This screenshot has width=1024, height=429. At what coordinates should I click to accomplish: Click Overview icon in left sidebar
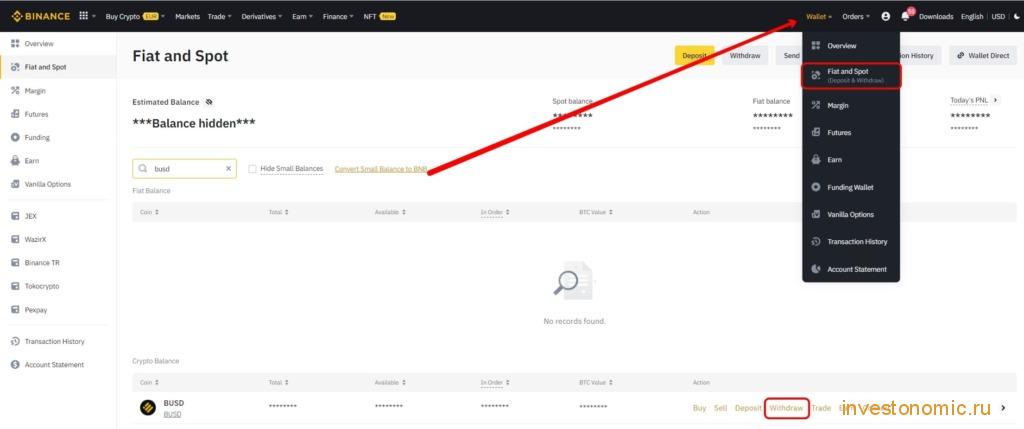[x=15, y=44]
